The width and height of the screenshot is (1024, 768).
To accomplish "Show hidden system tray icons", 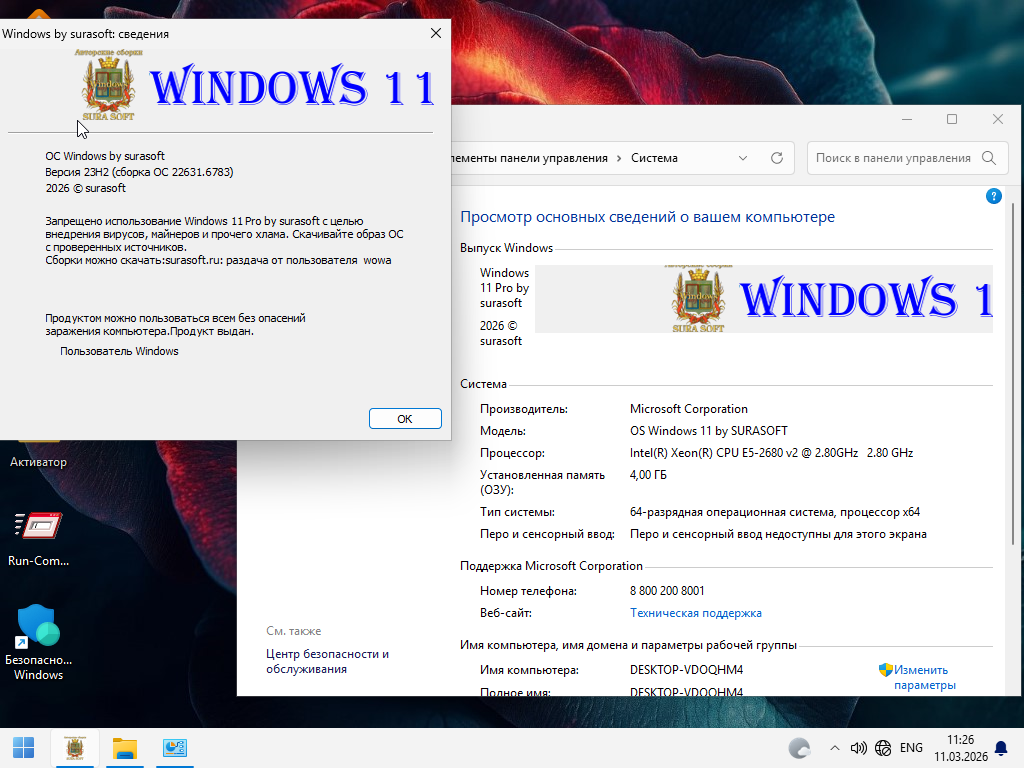I will tap(835, 748).
